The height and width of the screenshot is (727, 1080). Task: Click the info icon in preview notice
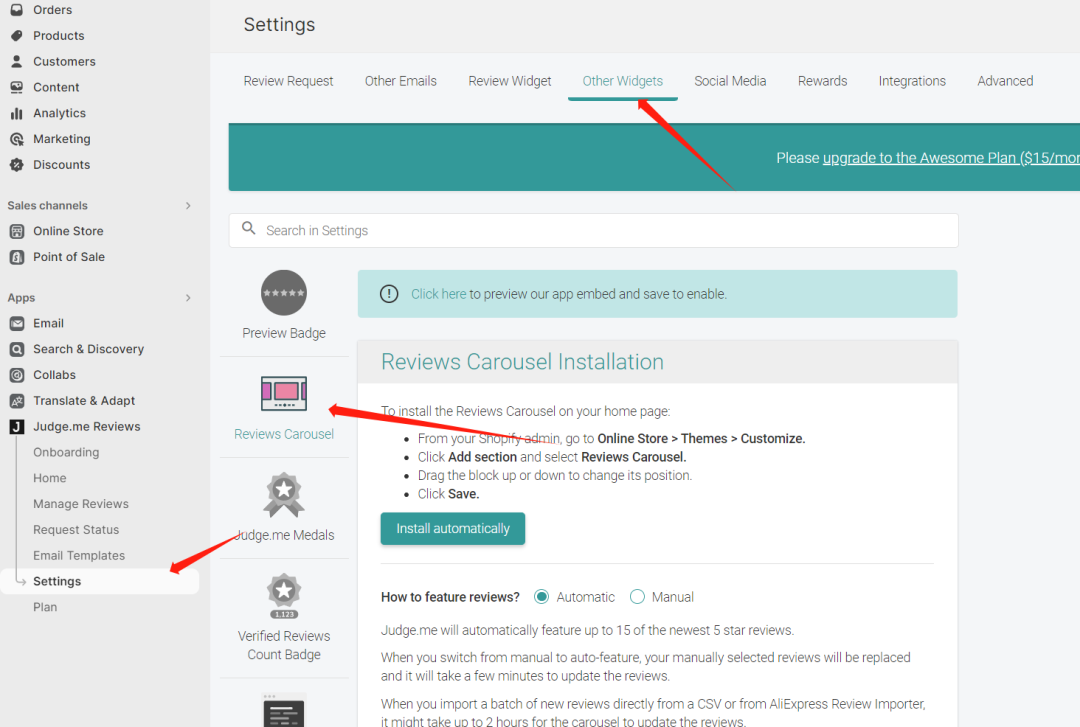tap(389, 294)
